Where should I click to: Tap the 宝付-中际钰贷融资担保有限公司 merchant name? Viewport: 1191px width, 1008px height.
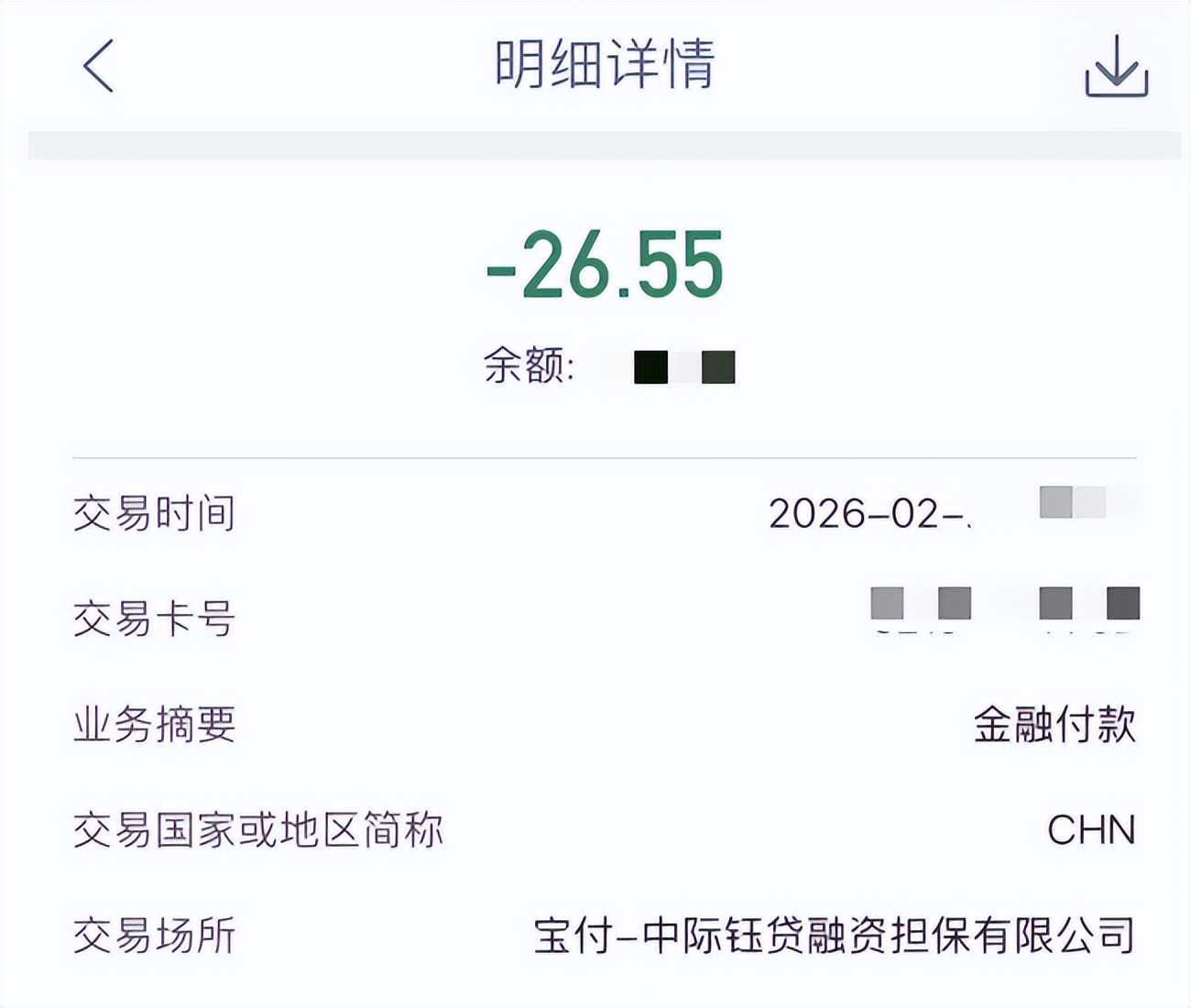(834, 936)
